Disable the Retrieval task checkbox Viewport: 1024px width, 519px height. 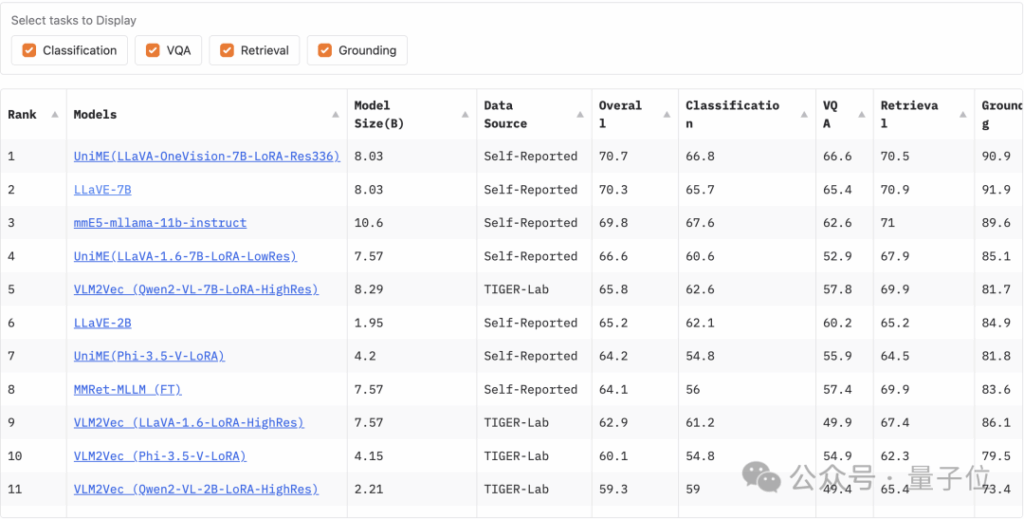tap(227, 50)
